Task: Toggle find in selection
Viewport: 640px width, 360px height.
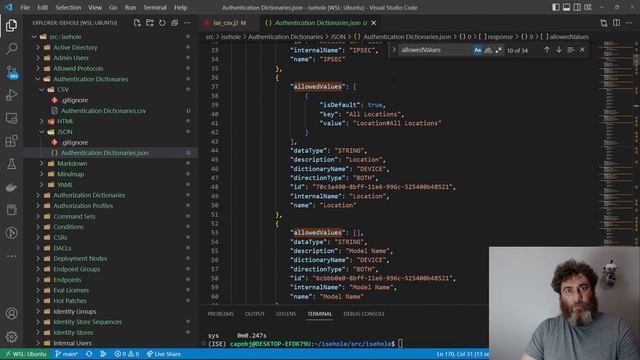Action: [571, 50]
